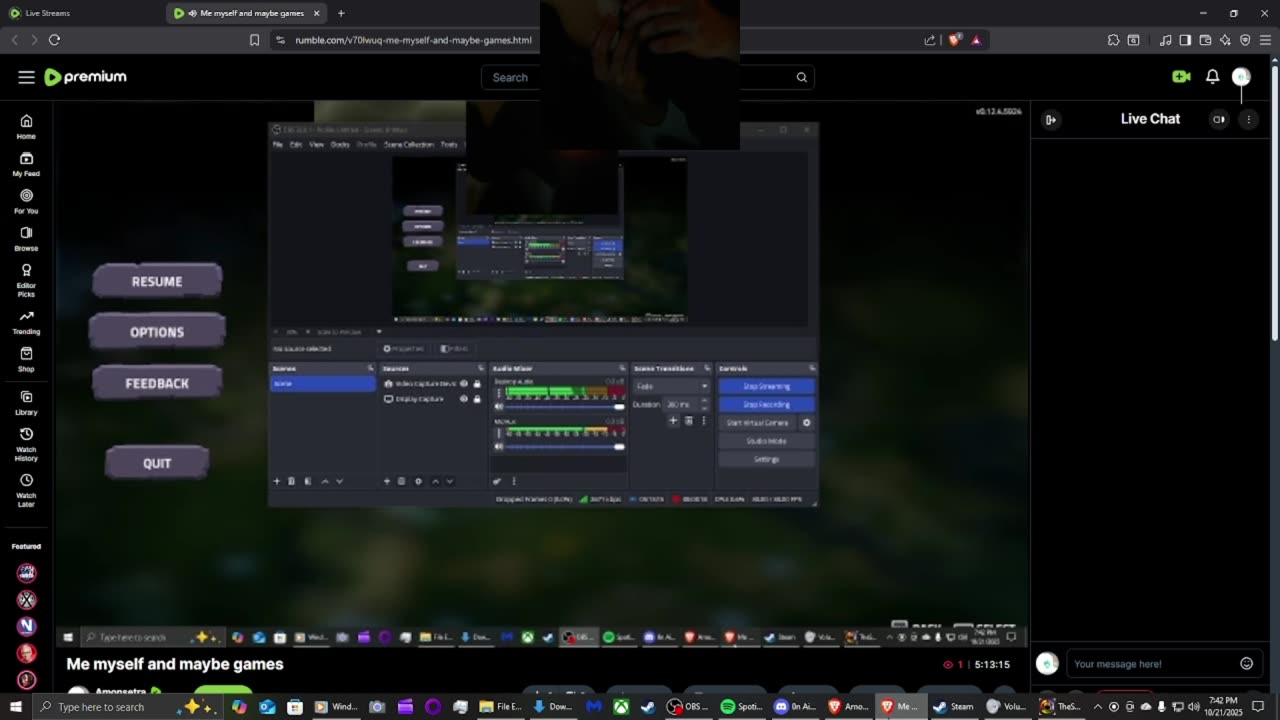Close the Me myself and maybe games tab

[x=317, y=13]
